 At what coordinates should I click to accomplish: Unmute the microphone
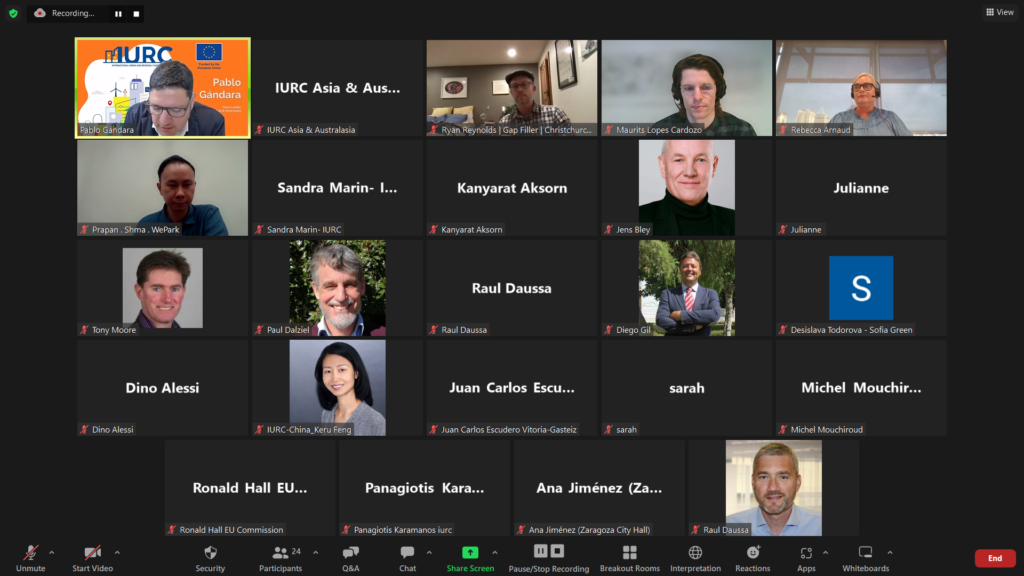(x=30, y=557)
